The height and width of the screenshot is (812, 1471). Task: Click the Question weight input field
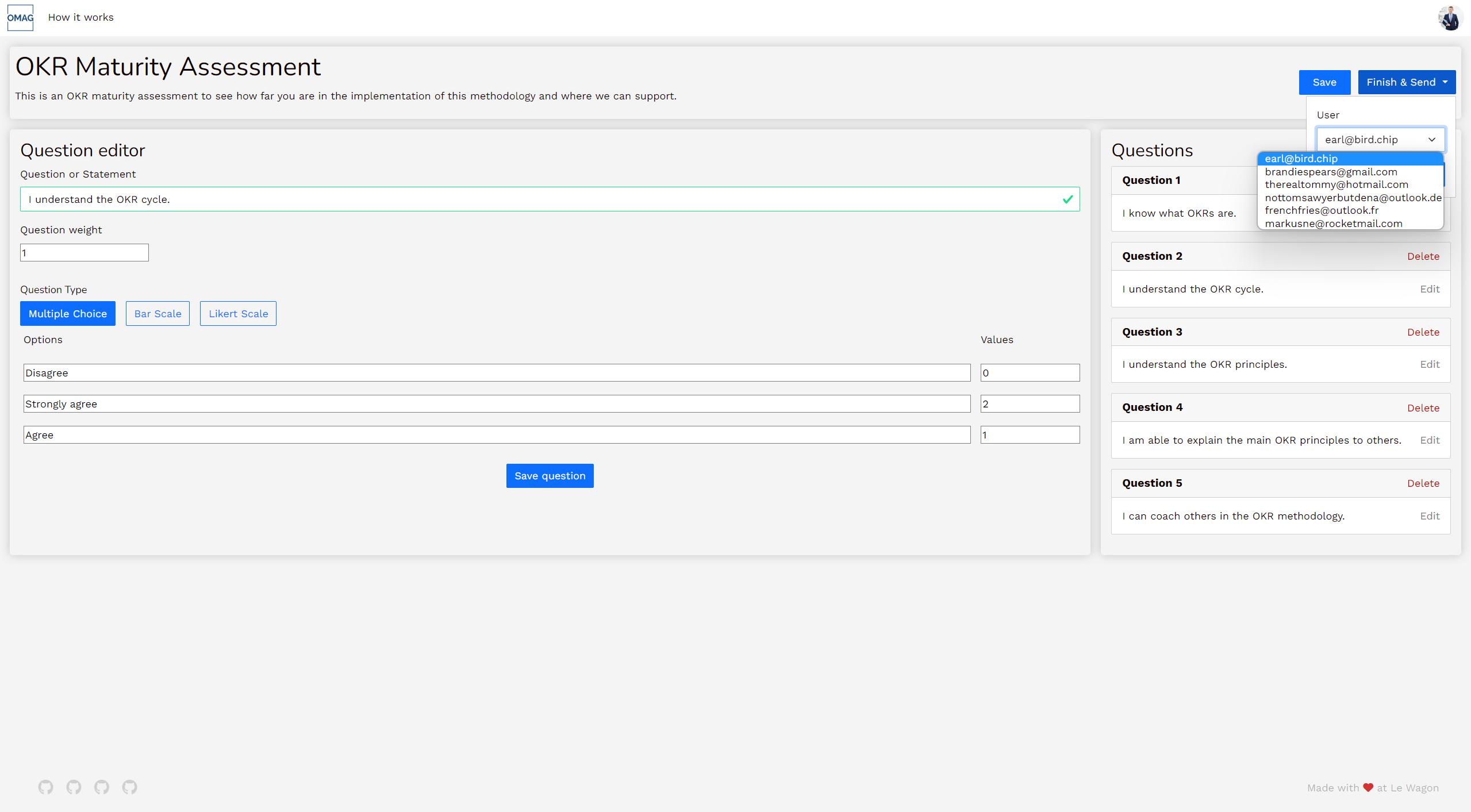click(84, 252)
